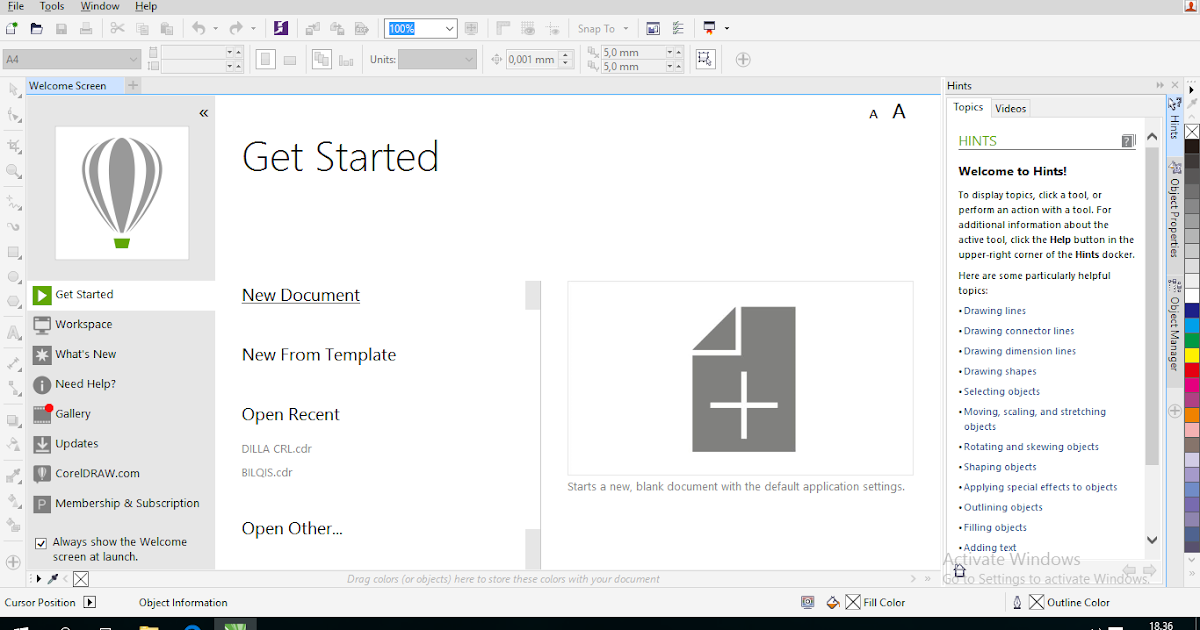Image resolution: width=1200 pixels, height=630 pixels.
Task: Pick the green swatch in color palette
Action: tap(1192, 341)
